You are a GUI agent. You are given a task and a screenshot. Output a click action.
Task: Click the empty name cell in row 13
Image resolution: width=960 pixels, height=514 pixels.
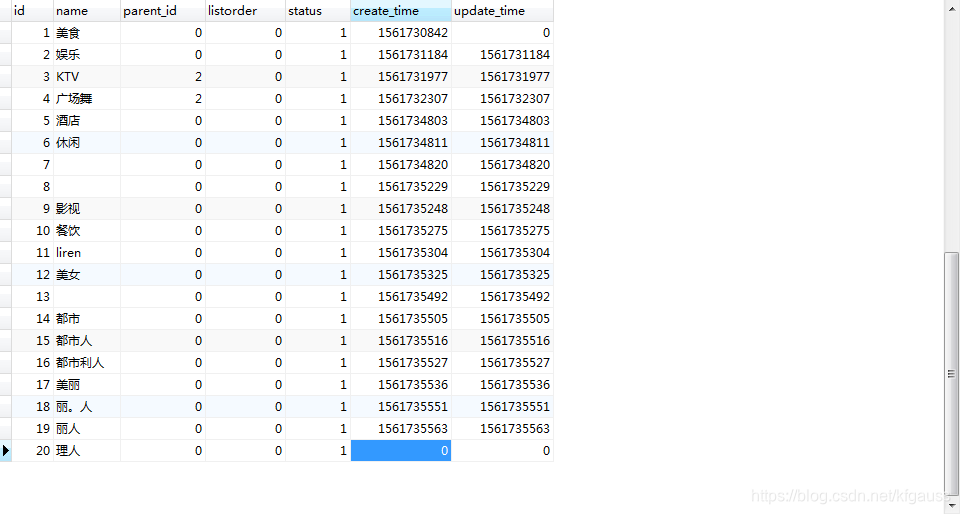pyautogui.click(x=87, y=297)
